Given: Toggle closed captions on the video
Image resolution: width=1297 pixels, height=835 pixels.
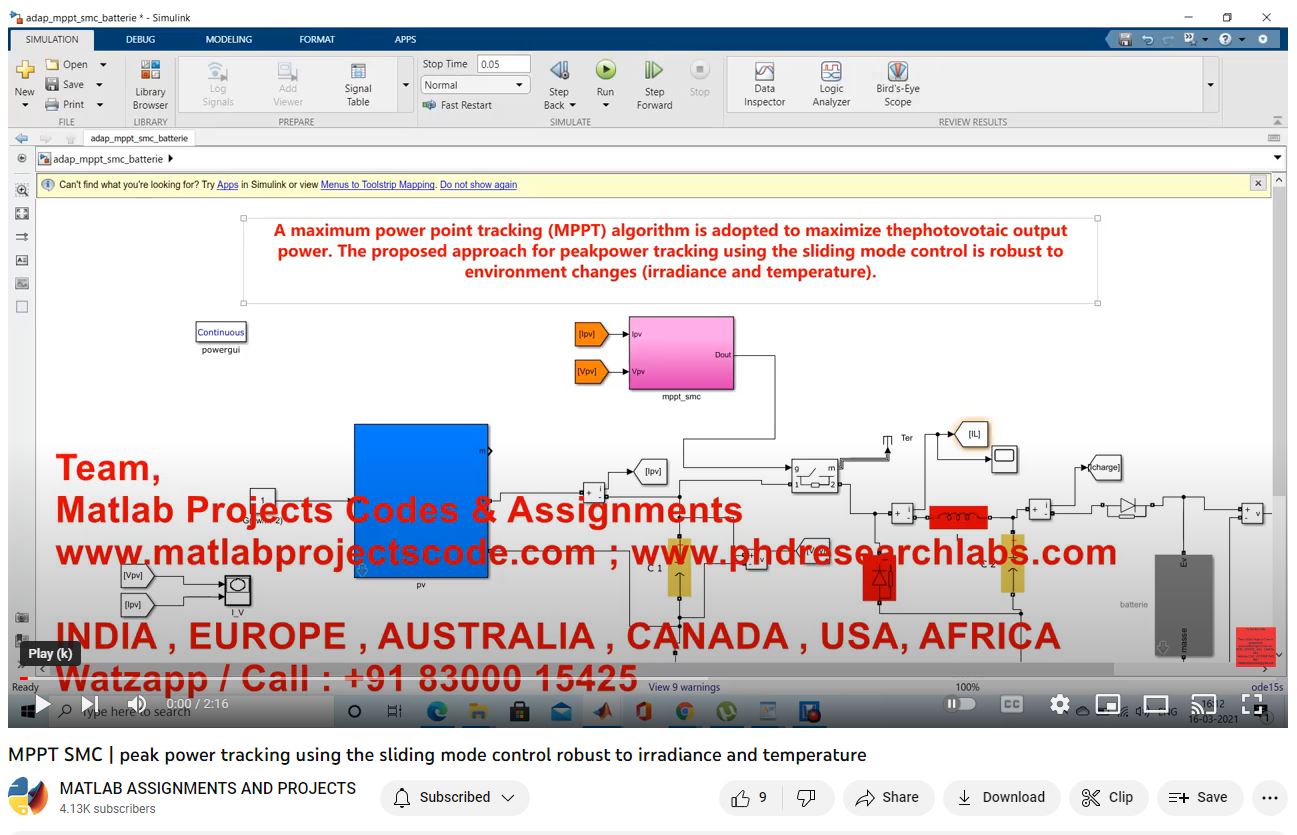Looking at the screenshot, I should [x=1012, y=704].
